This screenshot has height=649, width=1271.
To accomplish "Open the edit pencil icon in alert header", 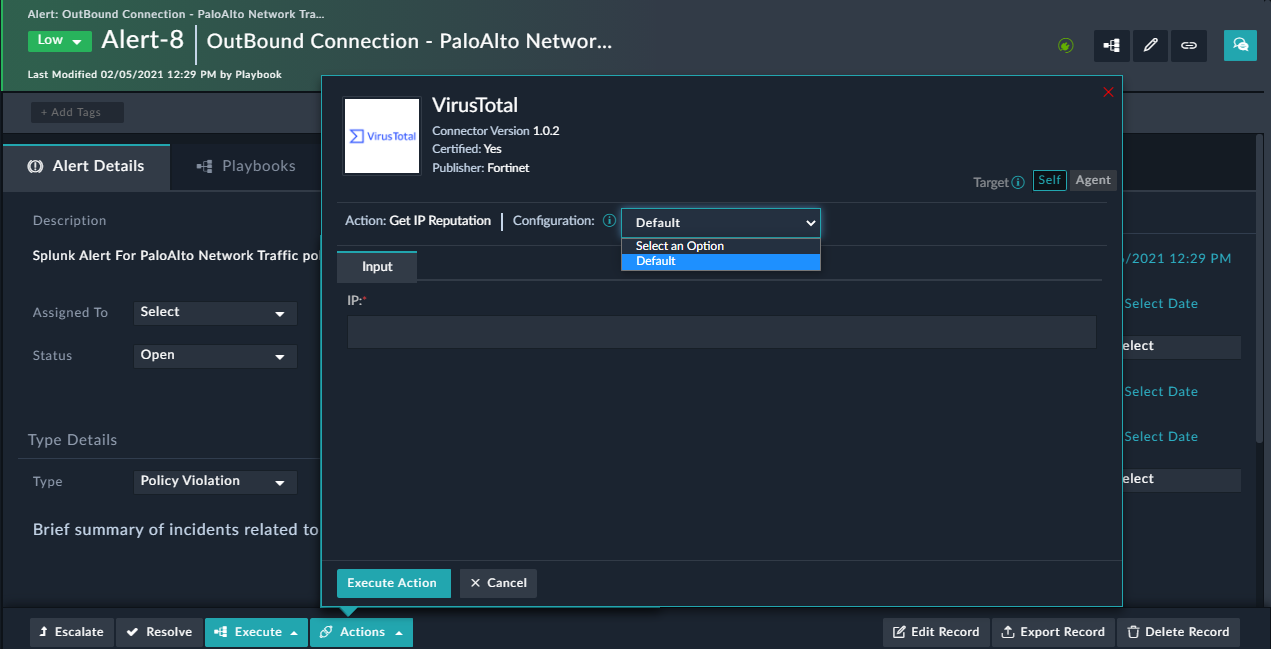I will click(x=1149, y=45).
